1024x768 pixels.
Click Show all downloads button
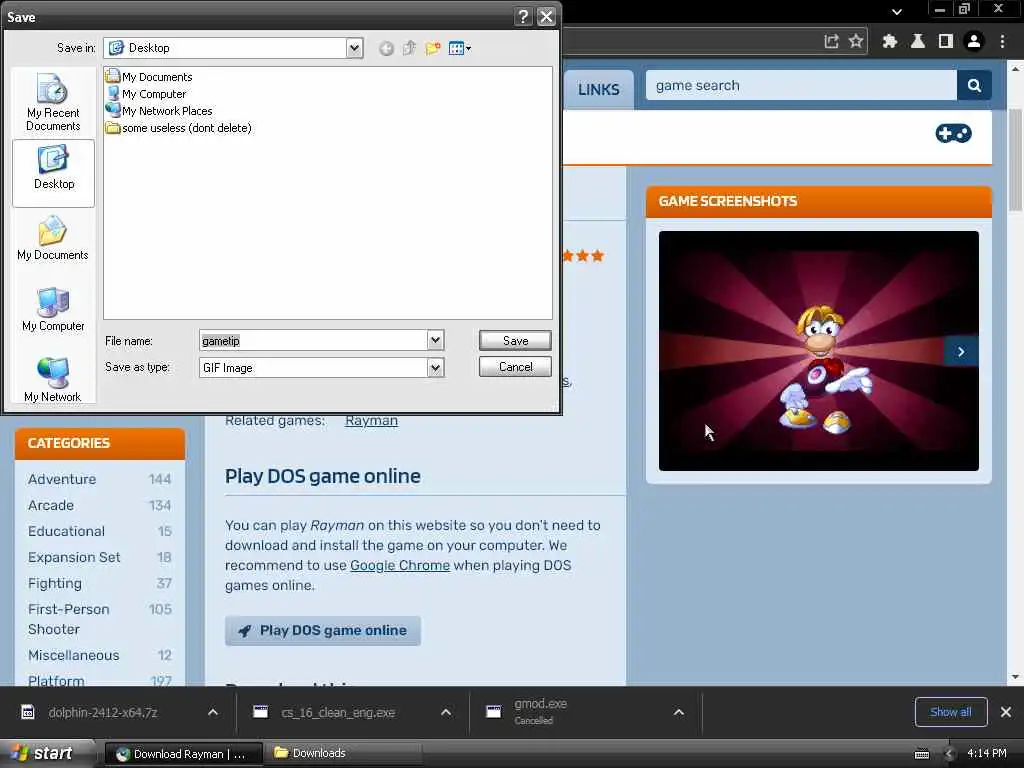tap(950, 712)
